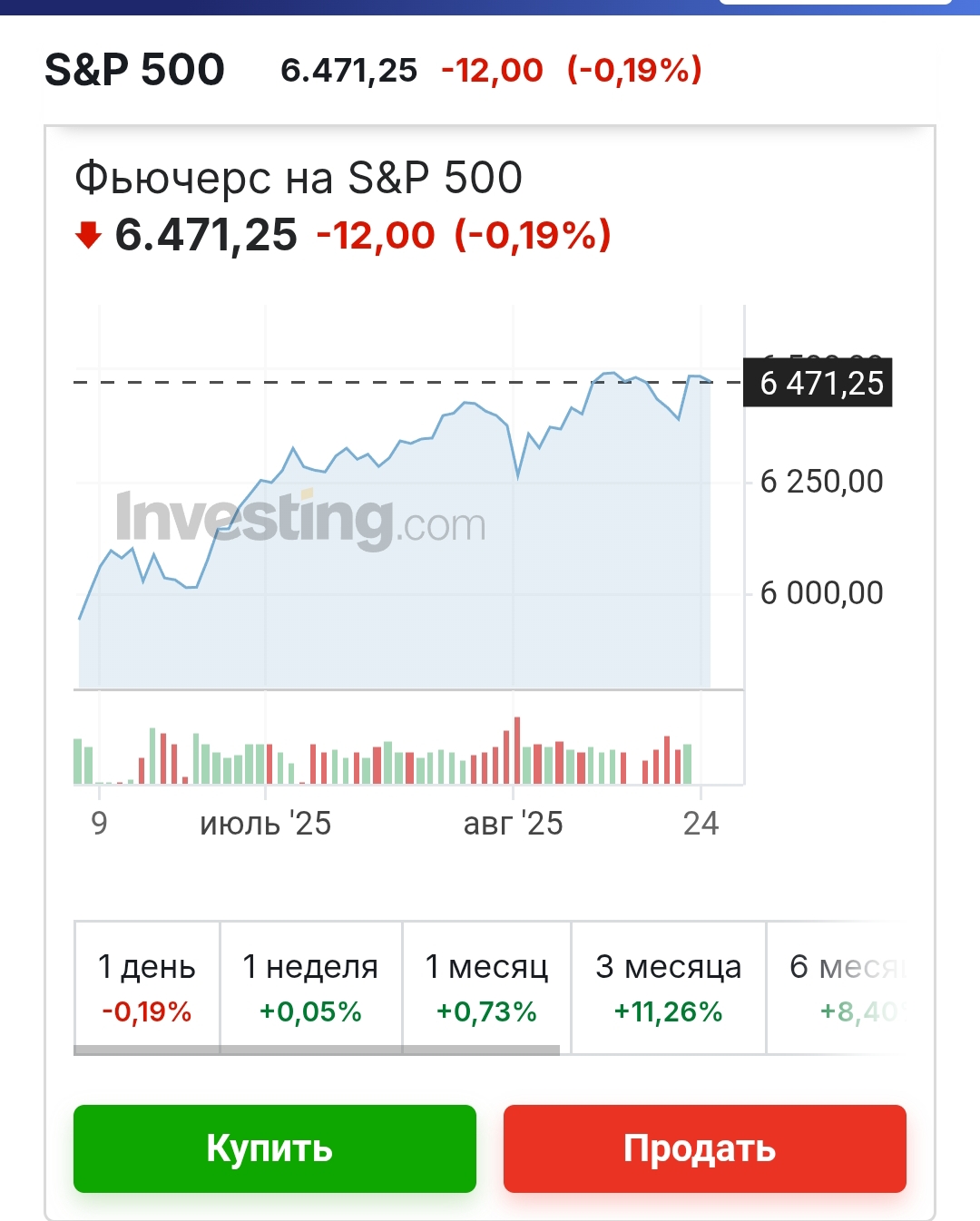Viewport: 980px width, 1221px height.
Task: Open Фьючерс на S&P 500 title link
Action: 299,178
